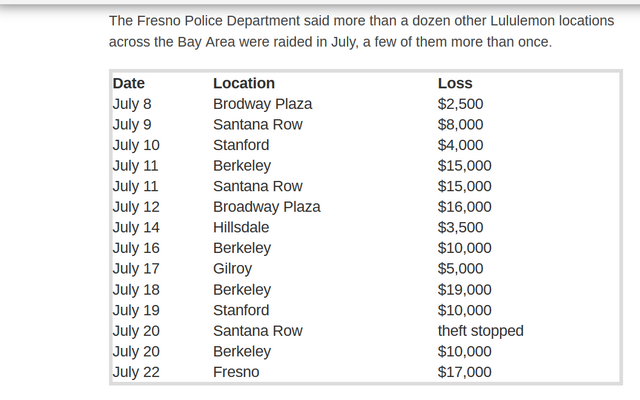Click the $8,000 Santana Row loss
This screenshot has width=640, height=400.
click(460, 124)
